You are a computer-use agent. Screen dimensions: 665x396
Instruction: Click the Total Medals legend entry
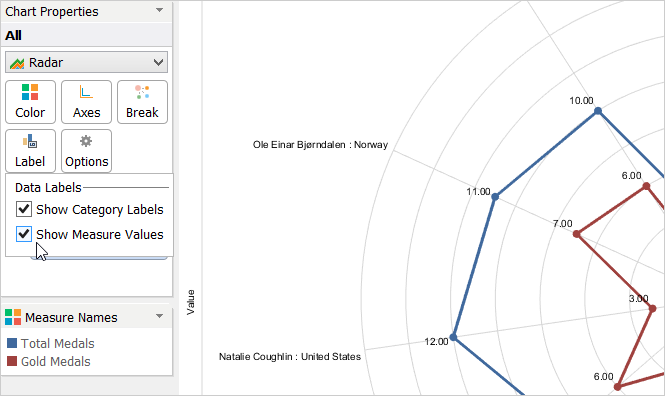point(51,343)
